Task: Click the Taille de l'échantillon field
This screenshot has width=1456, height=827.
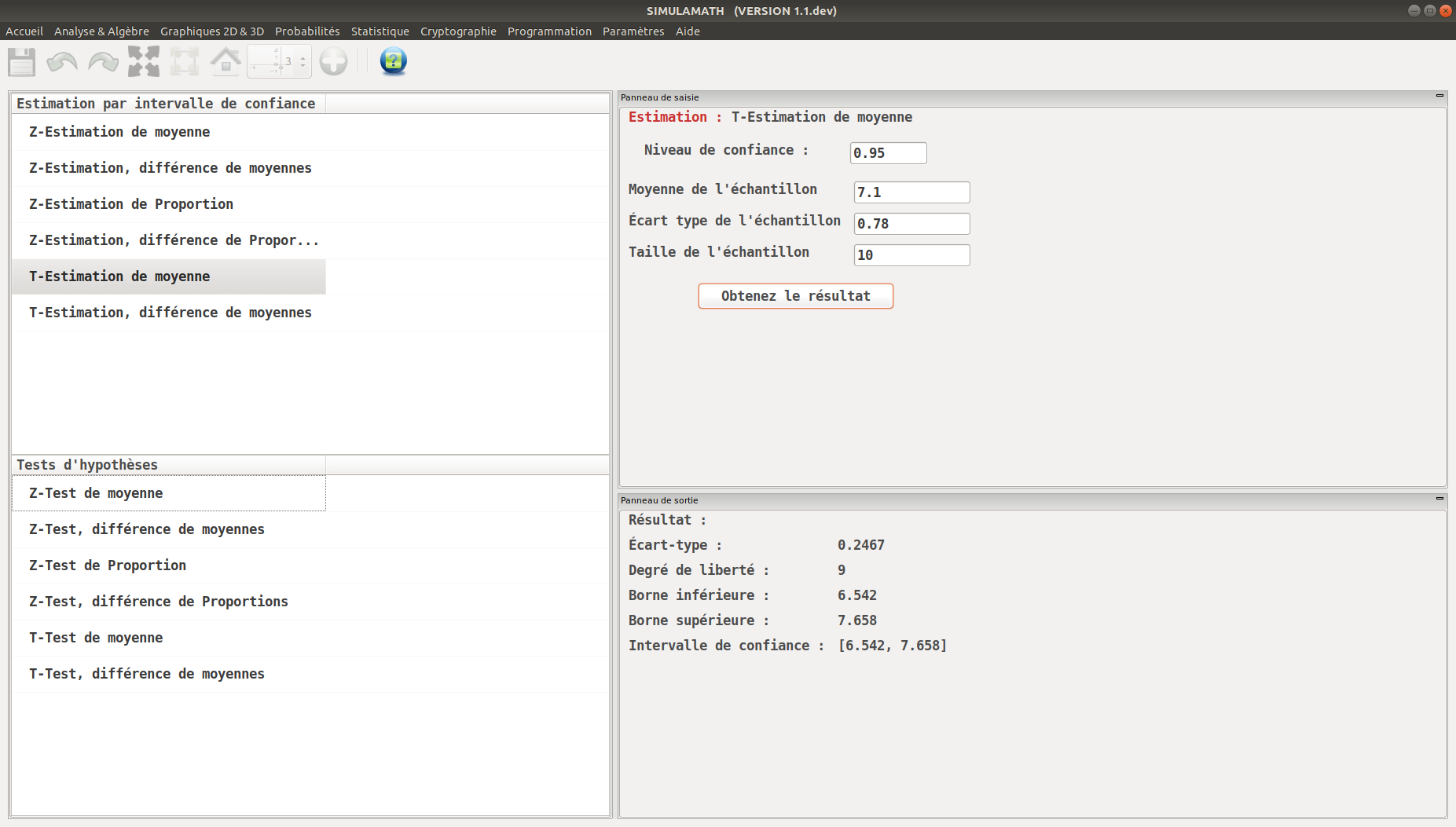Action: pyautogui.click(x=911, y=255)
